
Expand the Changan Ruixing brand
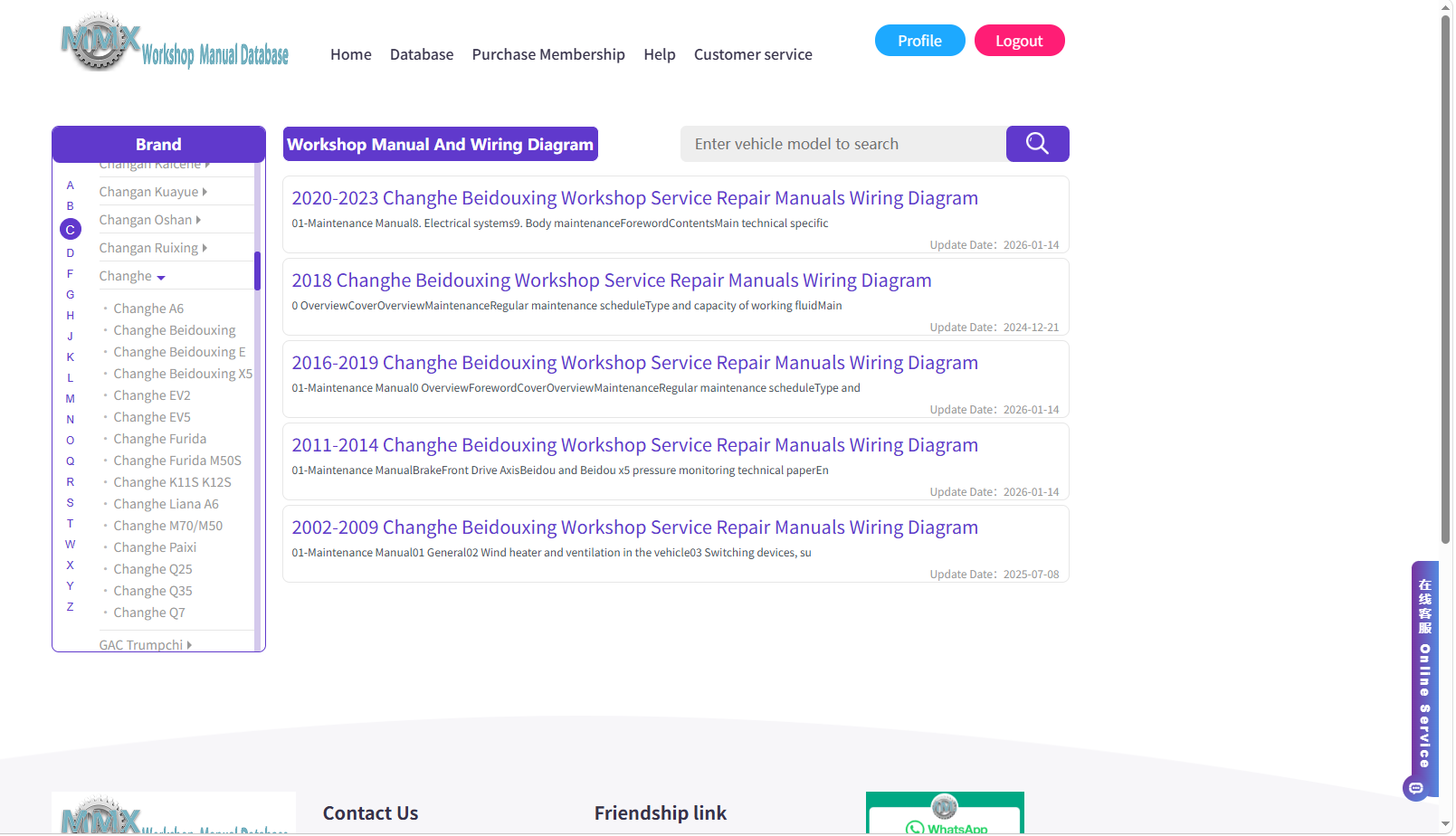[x=153, y=248]
